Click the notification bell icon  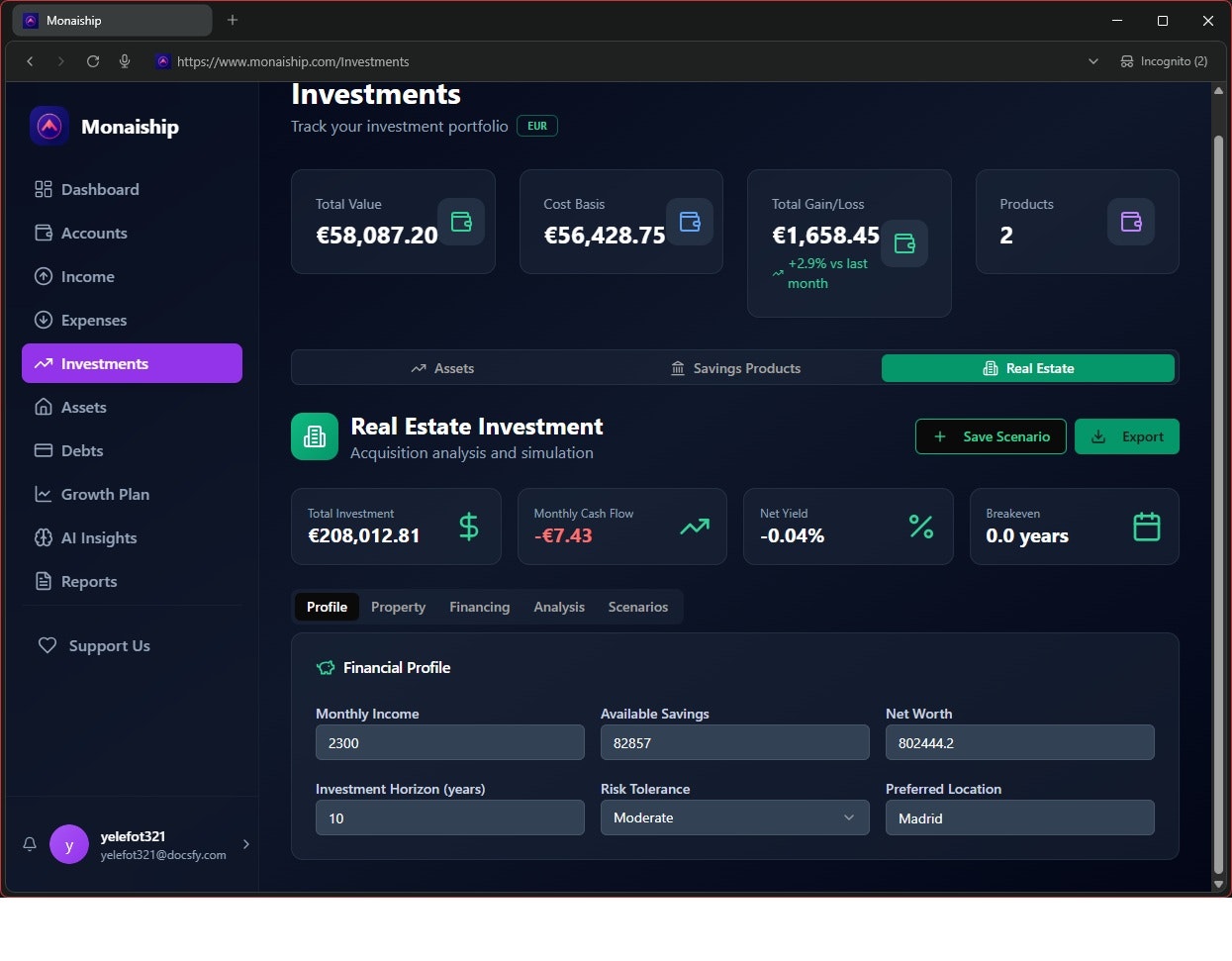(30, 844)
